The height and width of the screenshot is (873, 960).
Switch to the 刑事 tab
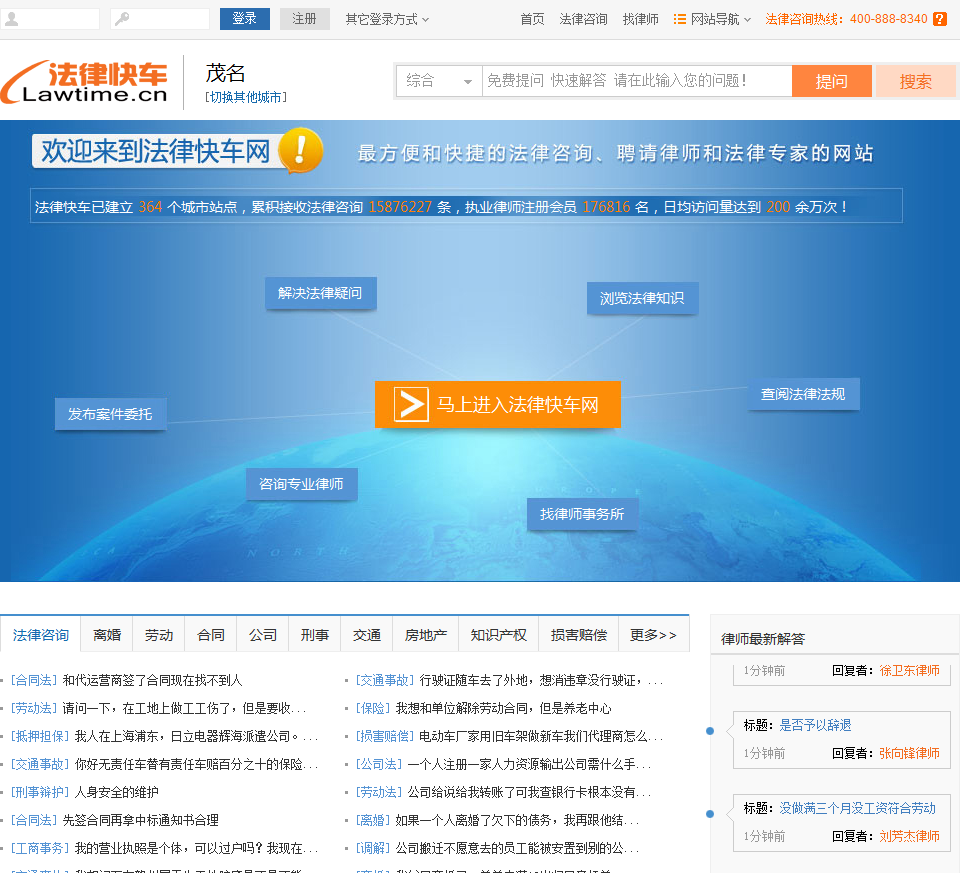[x=315, y=635]
